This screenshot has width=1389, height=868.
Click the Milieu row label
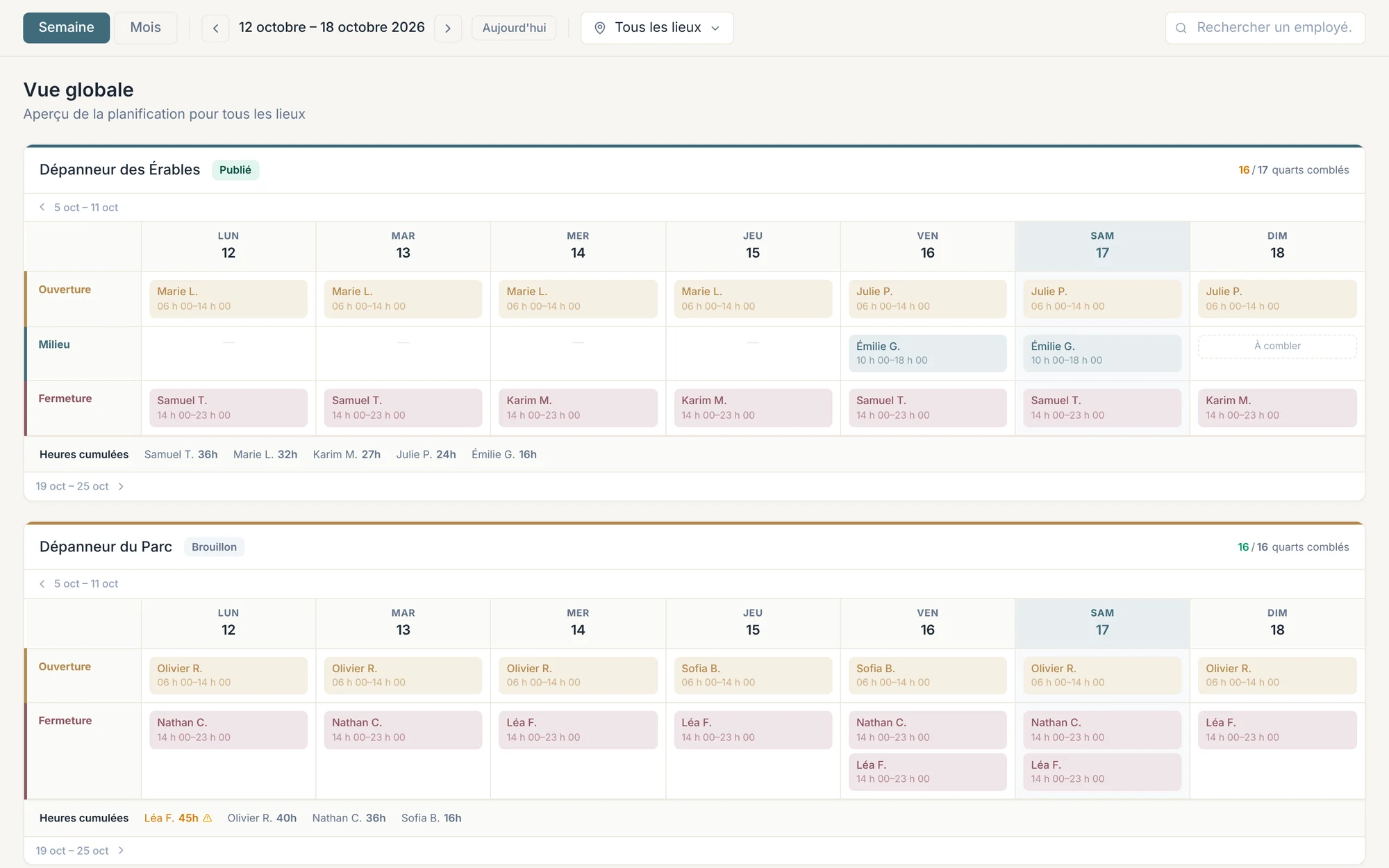pos(54,344)
